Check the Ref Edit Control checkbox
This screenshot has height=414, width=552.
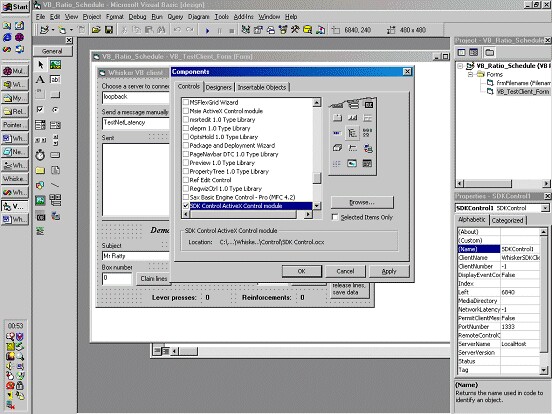tap(186, 180)
